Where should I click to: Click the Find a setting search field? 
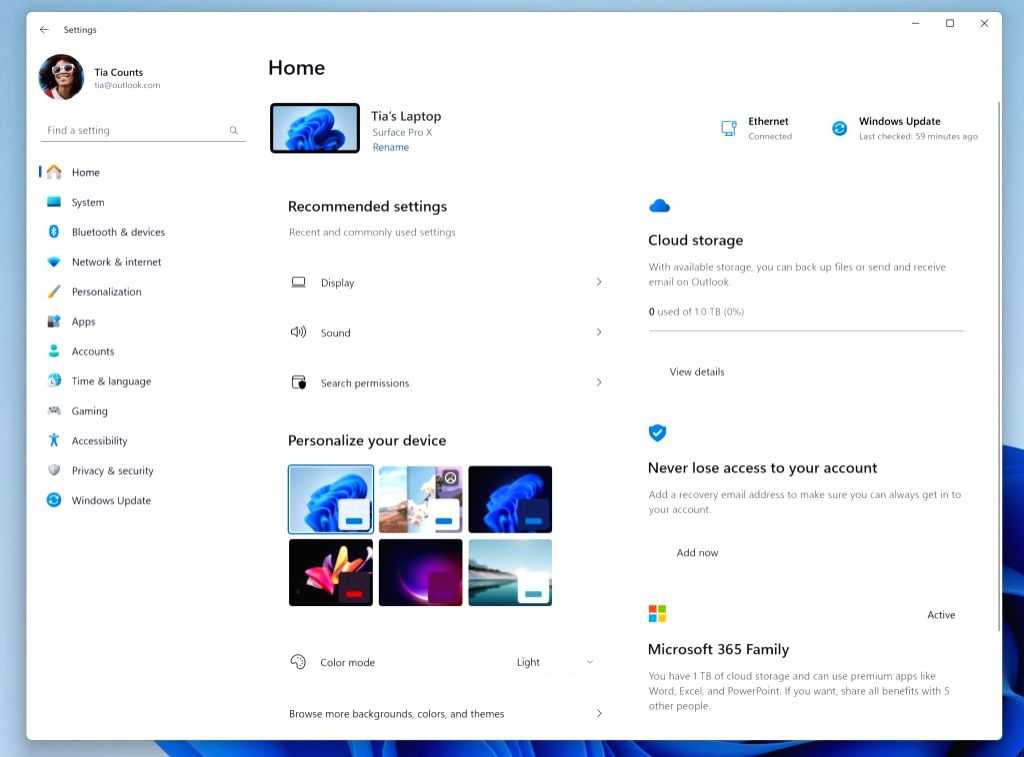[142, 130]
